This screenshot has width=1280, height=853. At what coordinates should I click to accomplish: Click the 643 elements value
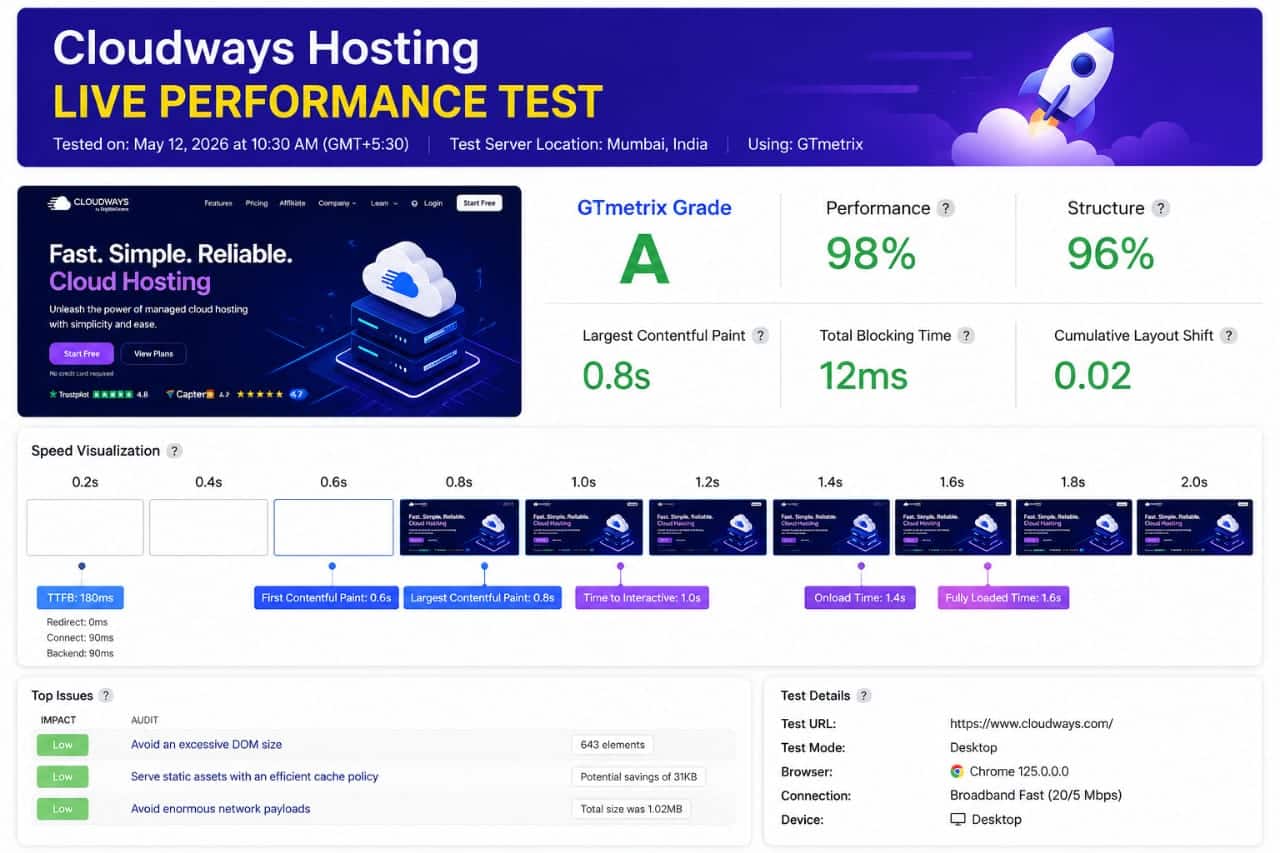612,744
